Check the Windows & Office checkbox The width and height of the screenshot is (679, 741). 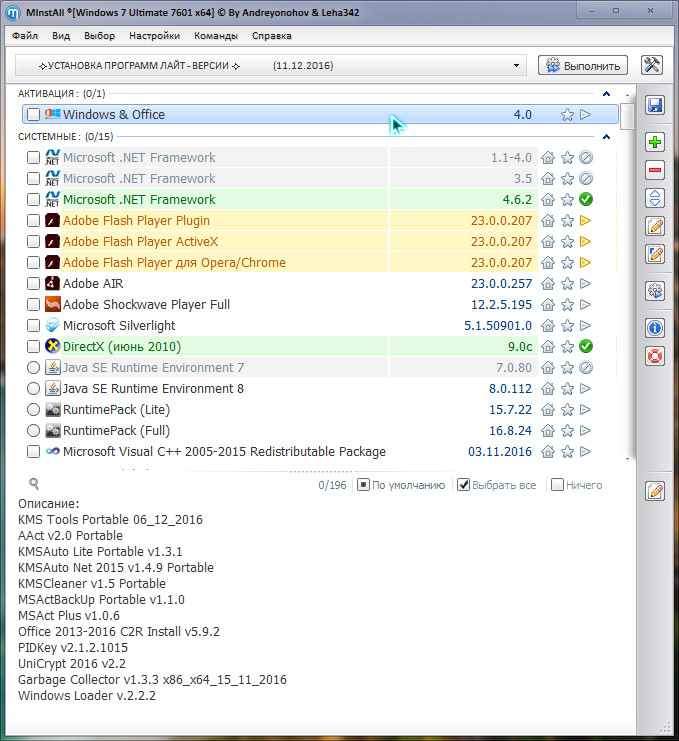pos(34,114)
